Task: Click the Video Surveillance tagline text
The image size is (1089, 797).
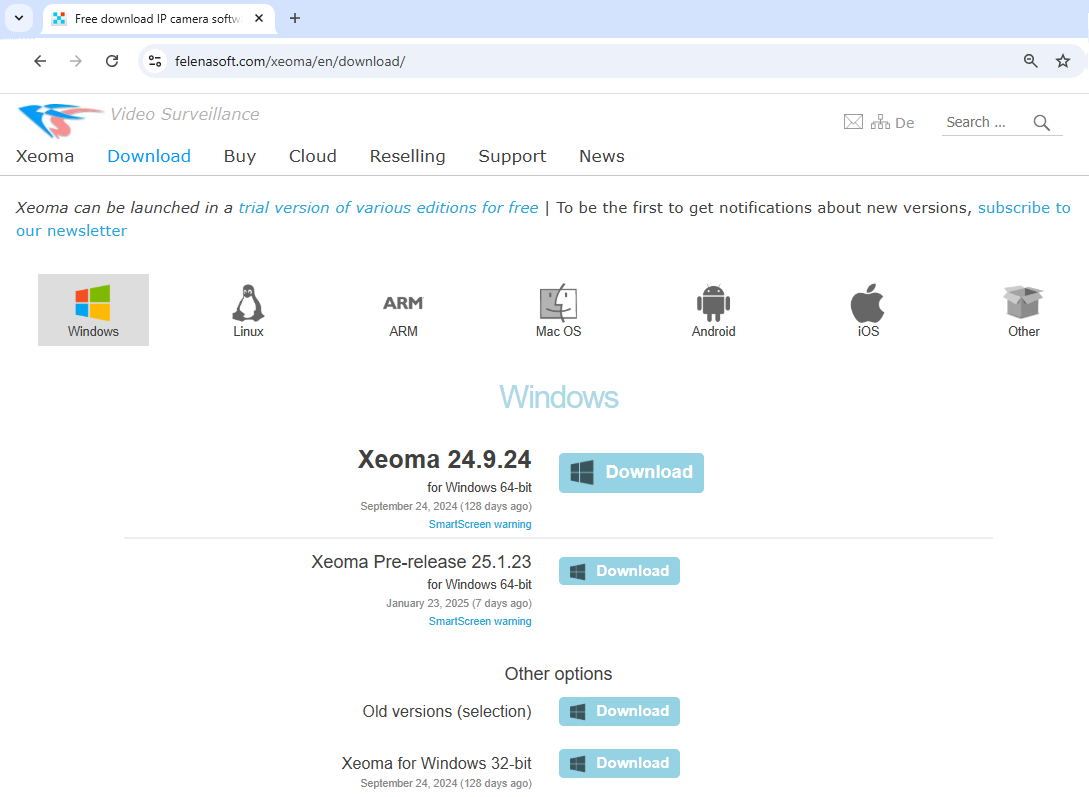Action: tap(185, 114)
